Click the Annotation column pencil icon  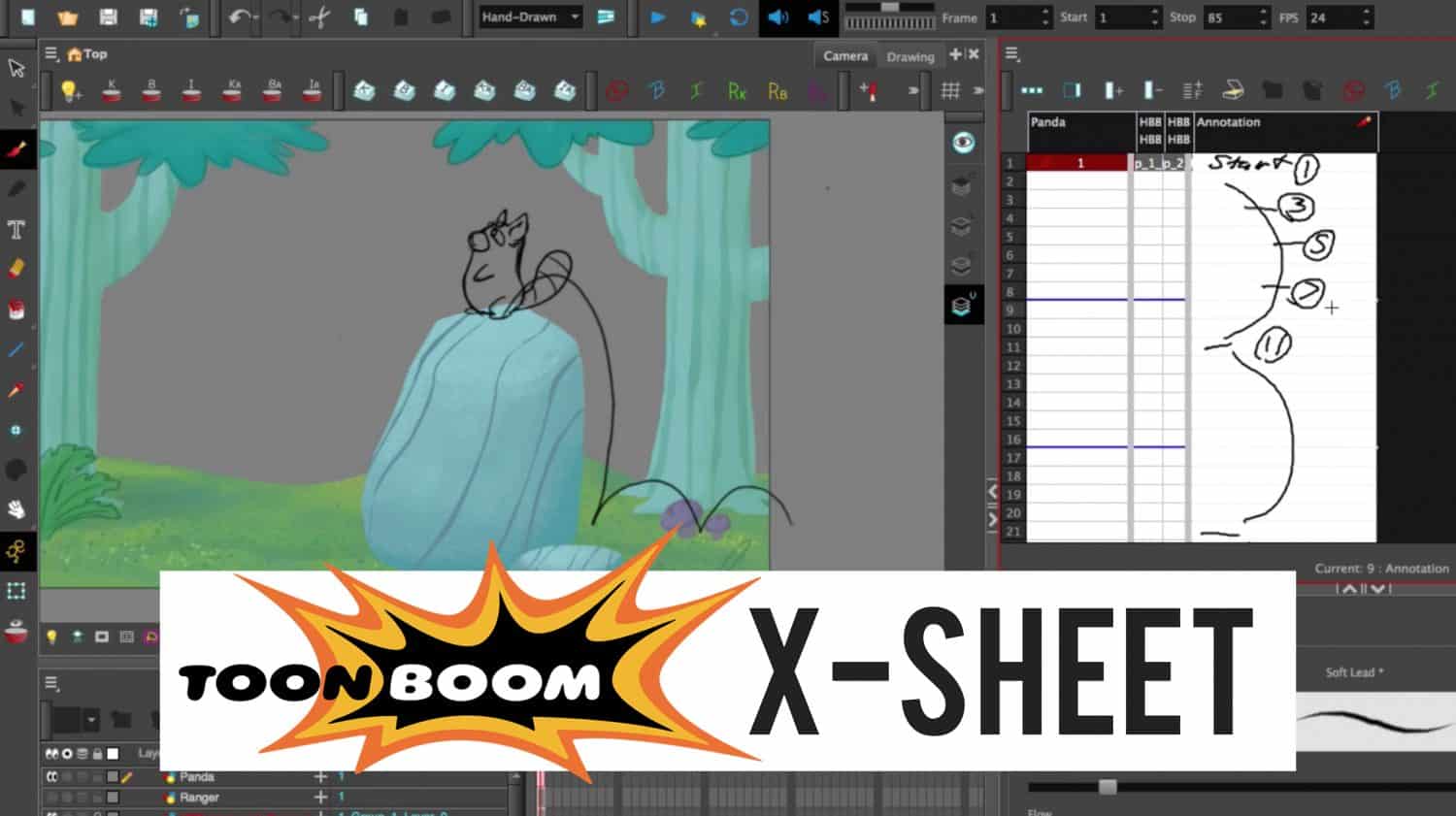(1364, 122)
